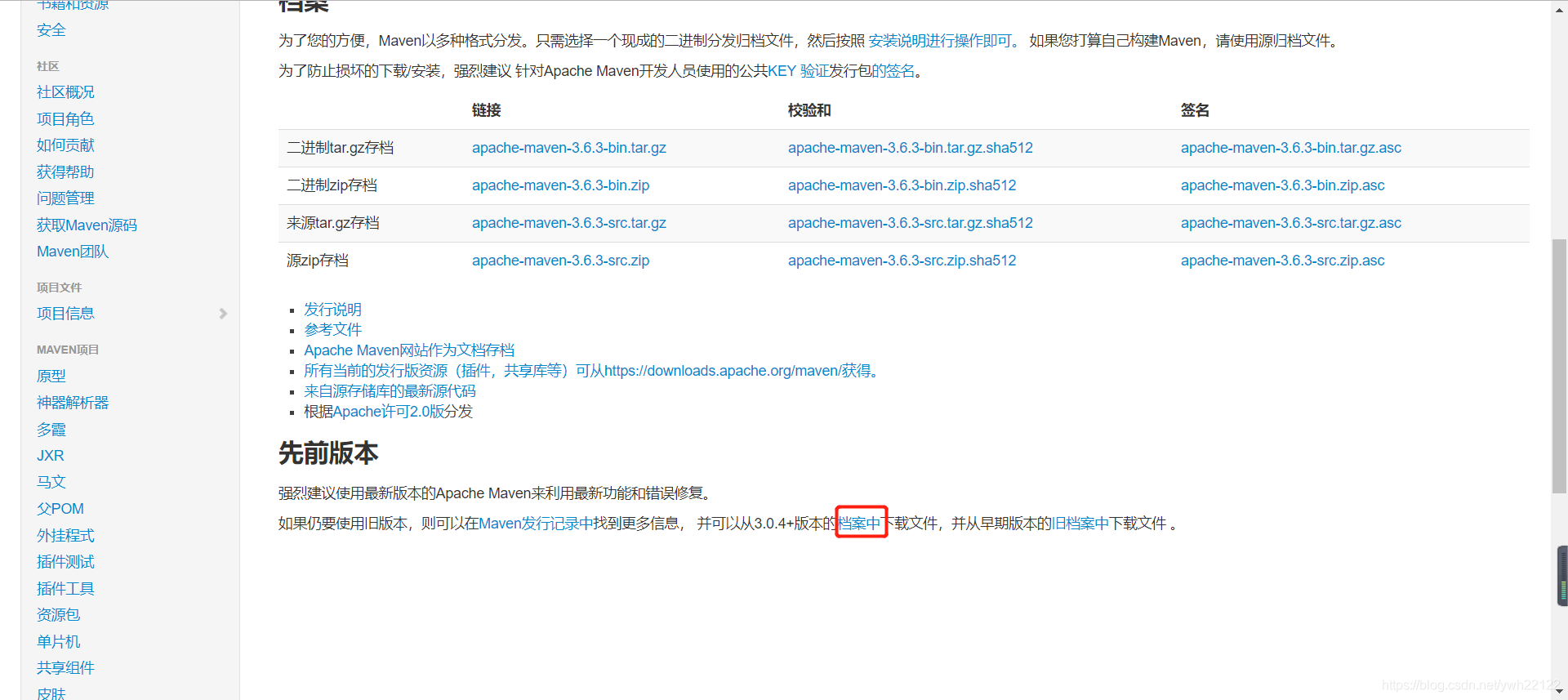Click the vertical page scrollbar thumb
1568x700 pixels.
click(x=1559, y=366)
